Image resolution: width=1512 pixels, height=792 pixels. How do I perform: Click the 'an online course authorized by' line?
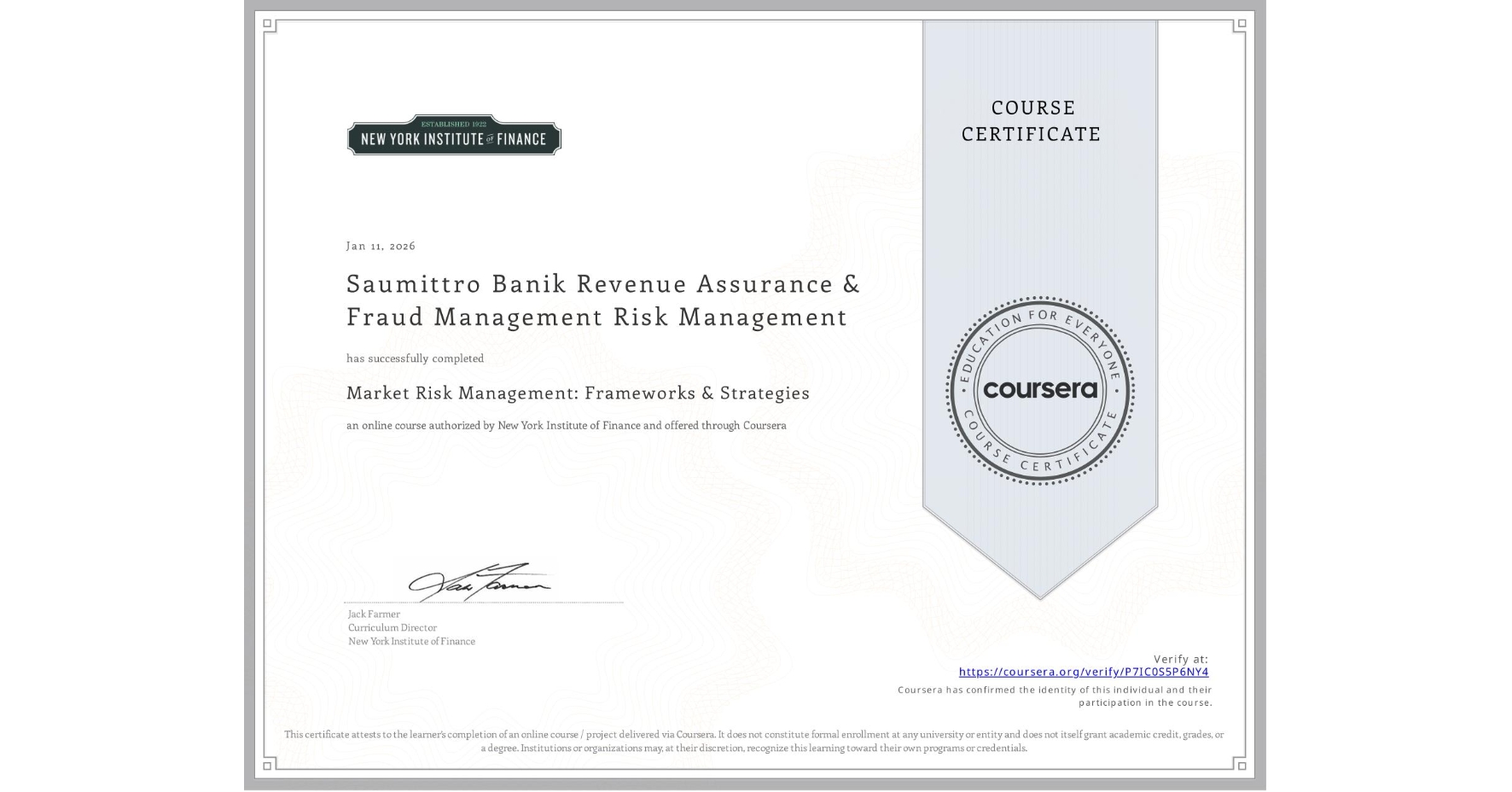(x=566, y=425)
